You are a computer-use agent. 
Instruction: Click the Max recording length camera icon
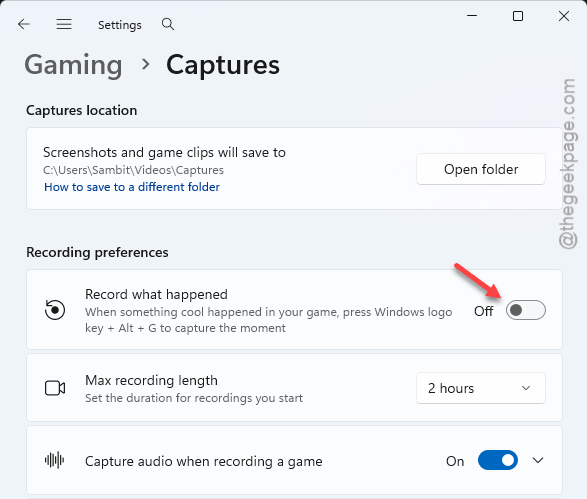click(x=55, y=388)
